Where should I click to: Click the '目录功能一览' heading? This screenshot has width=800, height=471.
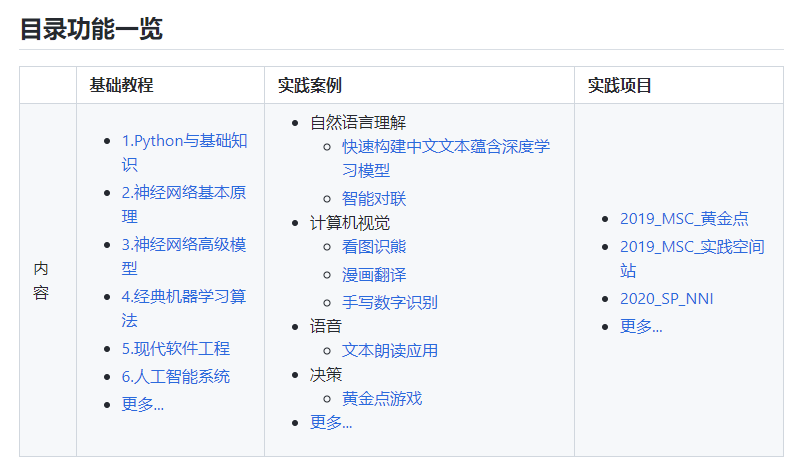(91, 29)
